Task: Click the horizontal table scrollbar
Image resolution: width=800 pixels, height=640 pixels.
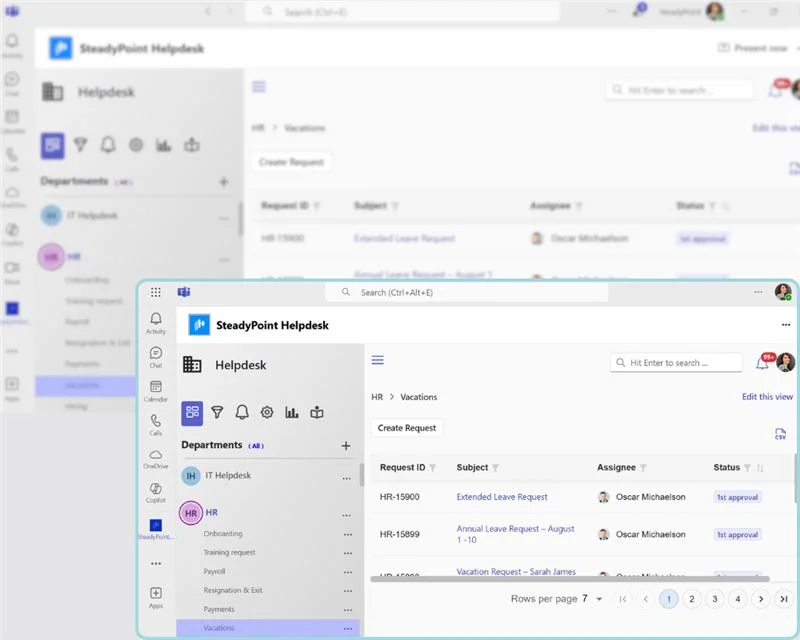Action: pos(570,579)
